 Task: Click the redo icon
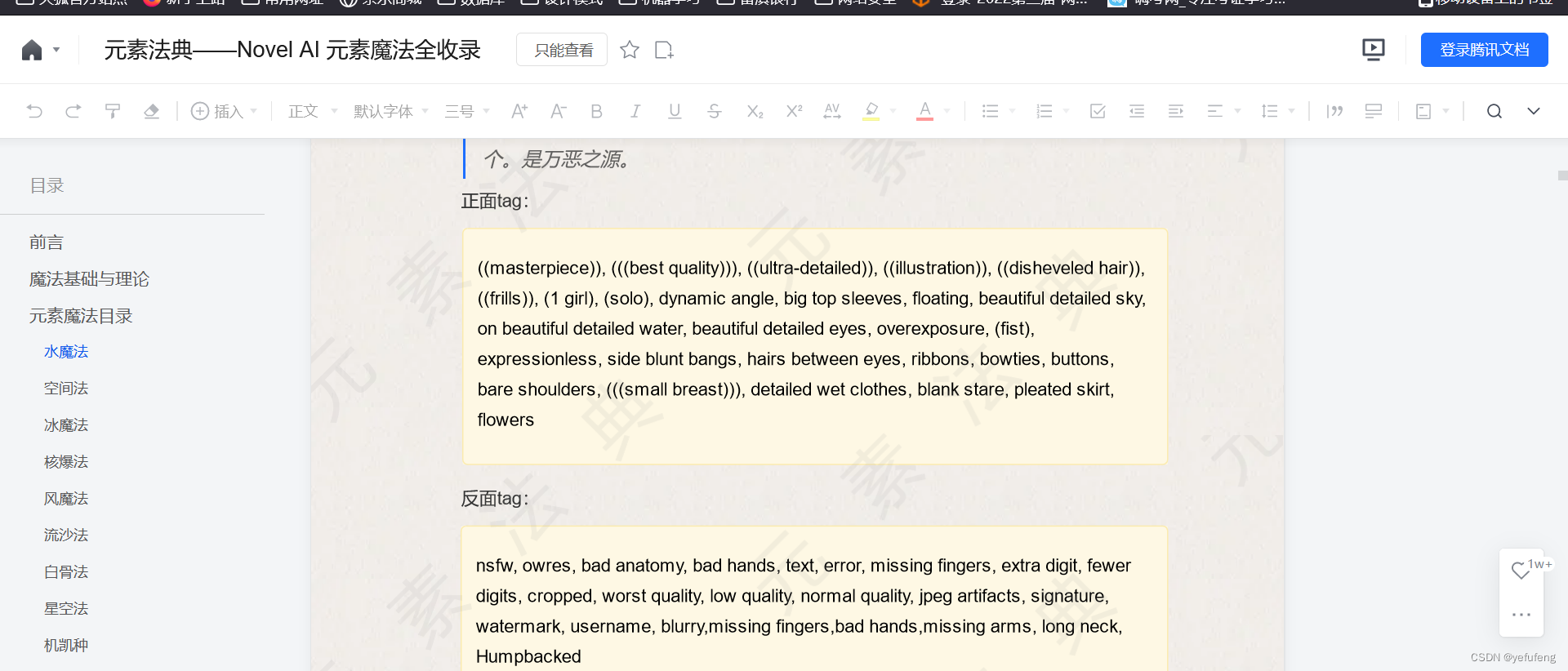(73, 111)
